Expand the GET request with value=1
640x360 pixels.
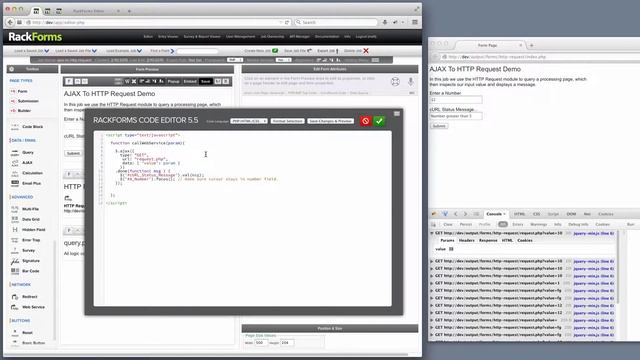pyautogui.click(x=432, y=283)
